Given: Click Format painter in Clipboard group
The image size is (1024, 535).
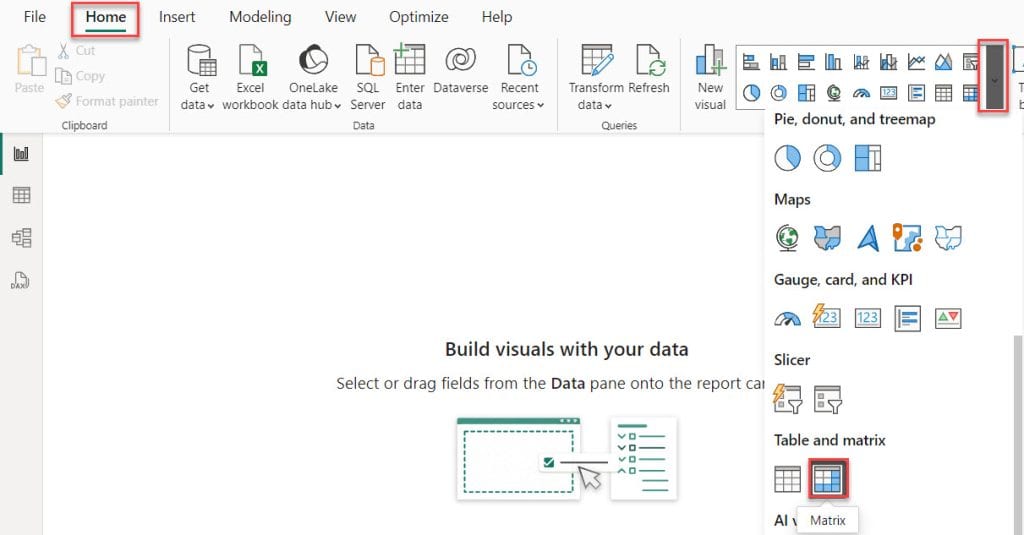Looking at the screenshot, I should [107, 101].
